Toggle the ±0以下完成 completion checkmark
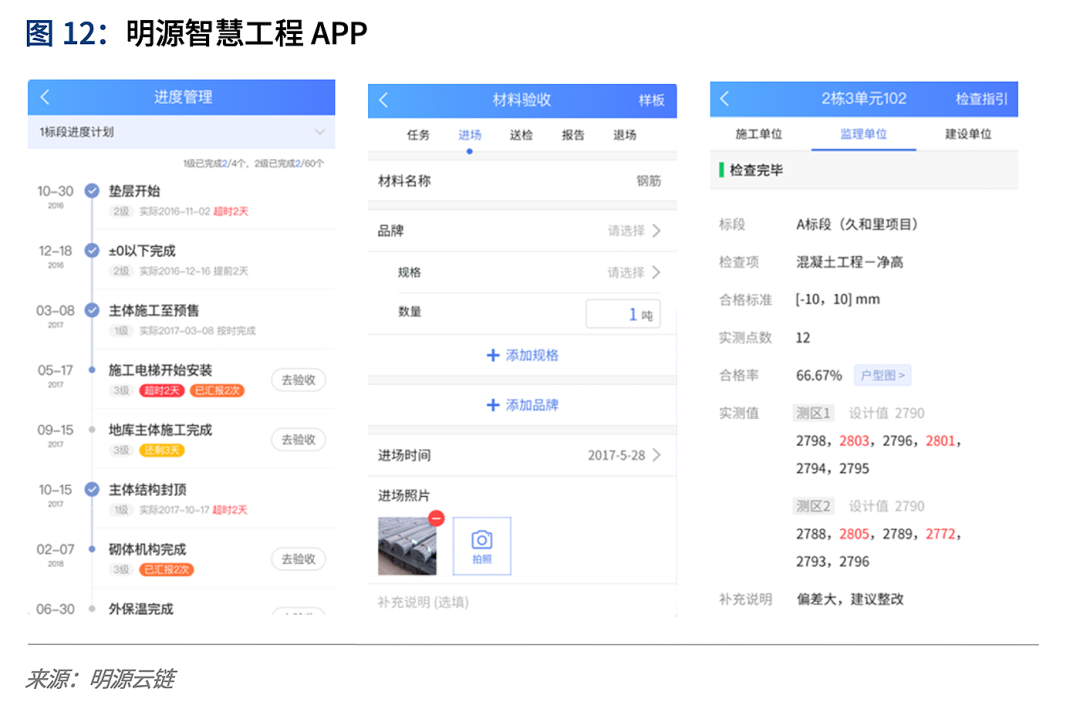This screenshot has width=1080, height=719. [92, 251]
